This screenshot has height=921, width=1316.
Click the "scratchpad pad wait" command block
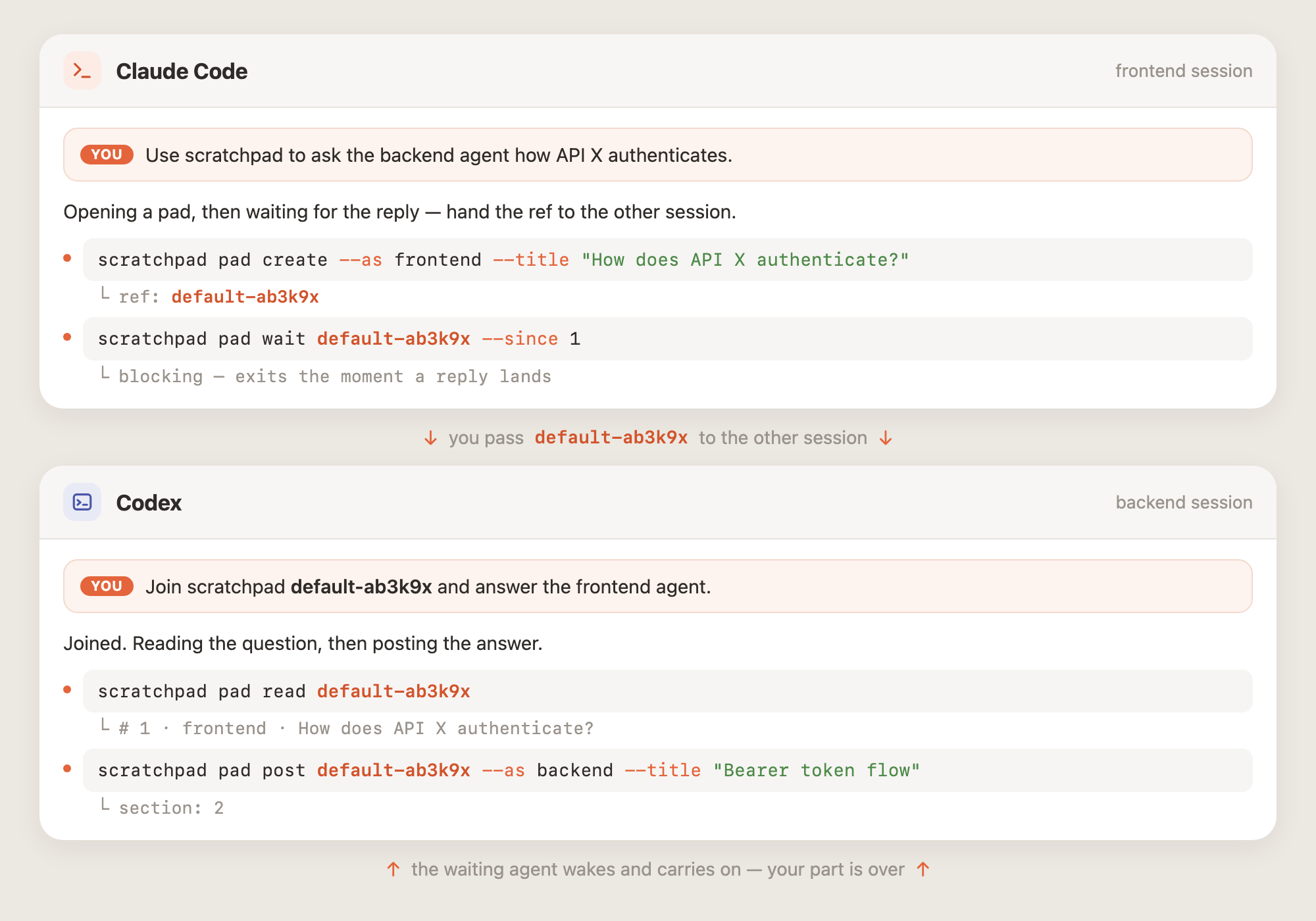tap(667, 339)
